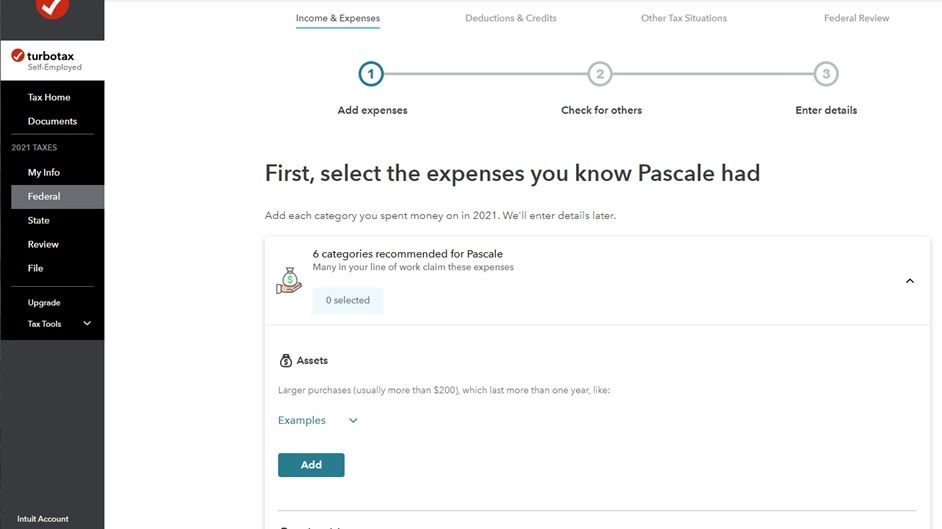Click the red checkmark badge at top
This screenshot has height=529, width=942.
pyautogui.click(x=52, y=8)
